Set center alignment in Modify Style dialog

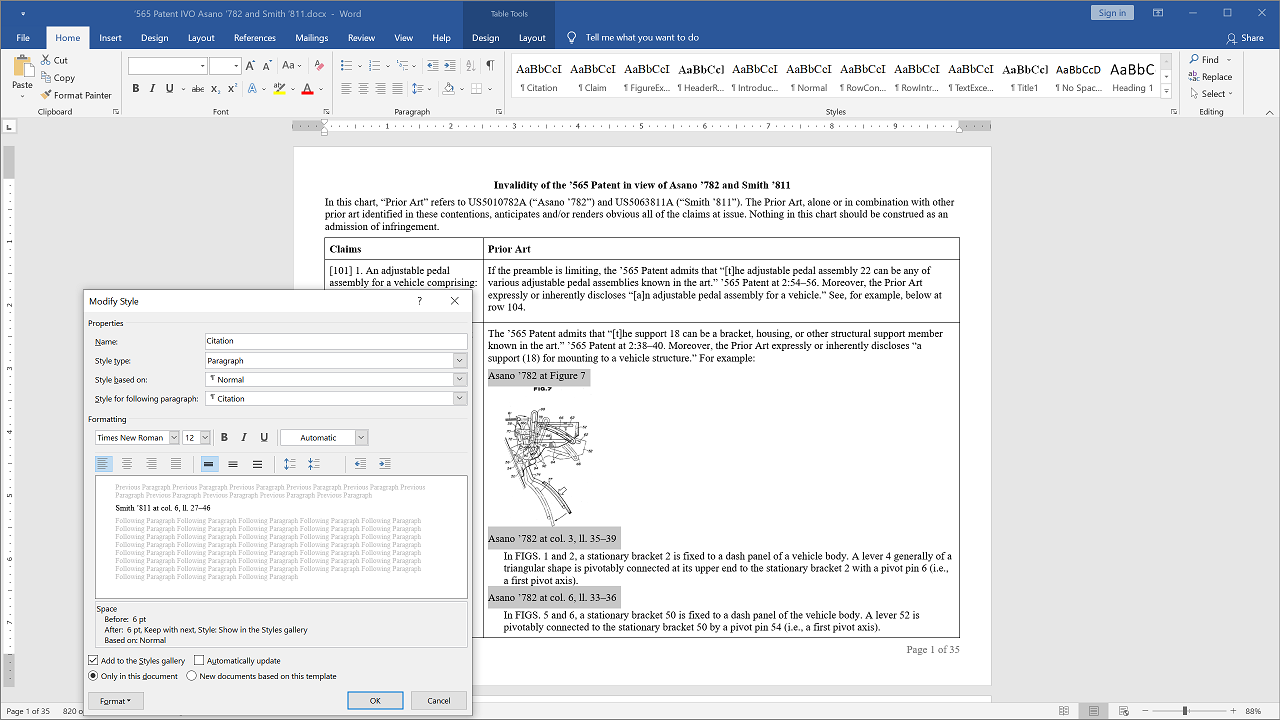pyautogui.click(x=127, y=464)
